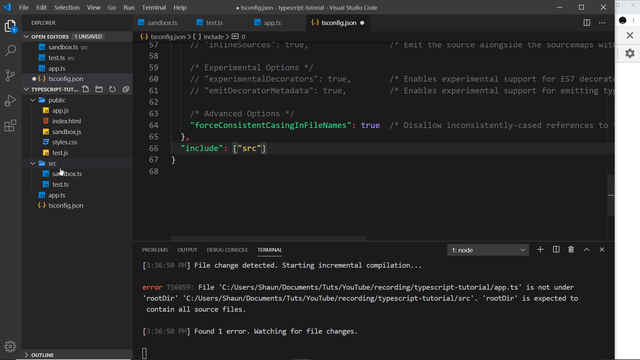The width and height of the screenshot is (640, 360).
Task: Collapse all folders in explorer
Action: (x=126, y=89)
